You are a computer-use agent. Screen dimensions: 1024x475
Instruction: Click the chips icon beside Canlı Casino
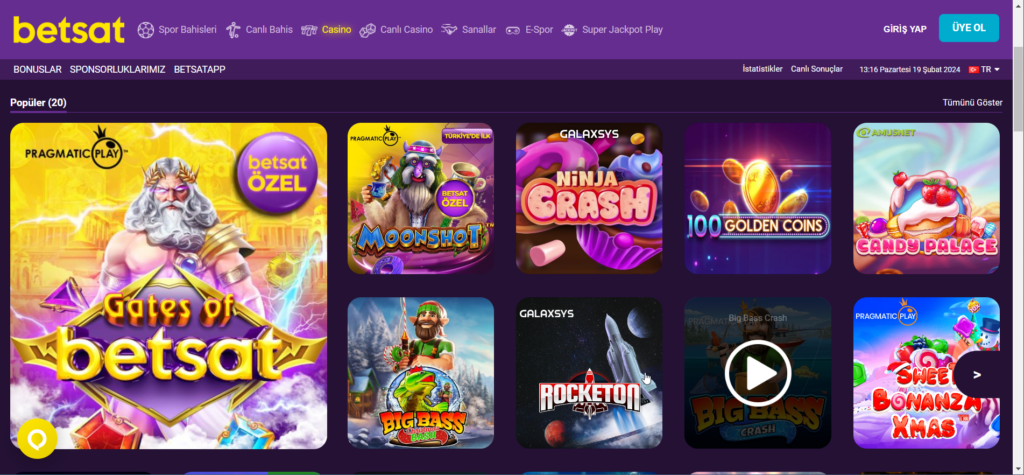pyautogui.click(x=368, y=30)
